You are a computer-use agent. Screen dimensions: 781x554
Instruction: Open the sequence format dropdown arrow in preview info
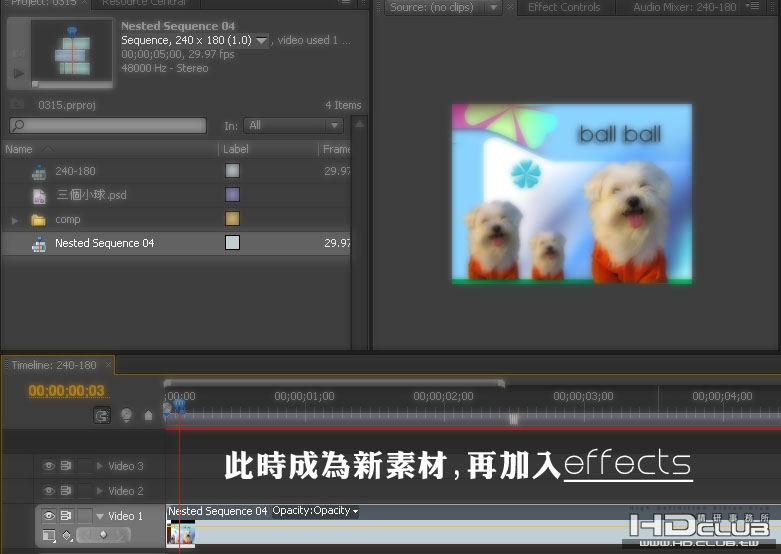(261, 40)
